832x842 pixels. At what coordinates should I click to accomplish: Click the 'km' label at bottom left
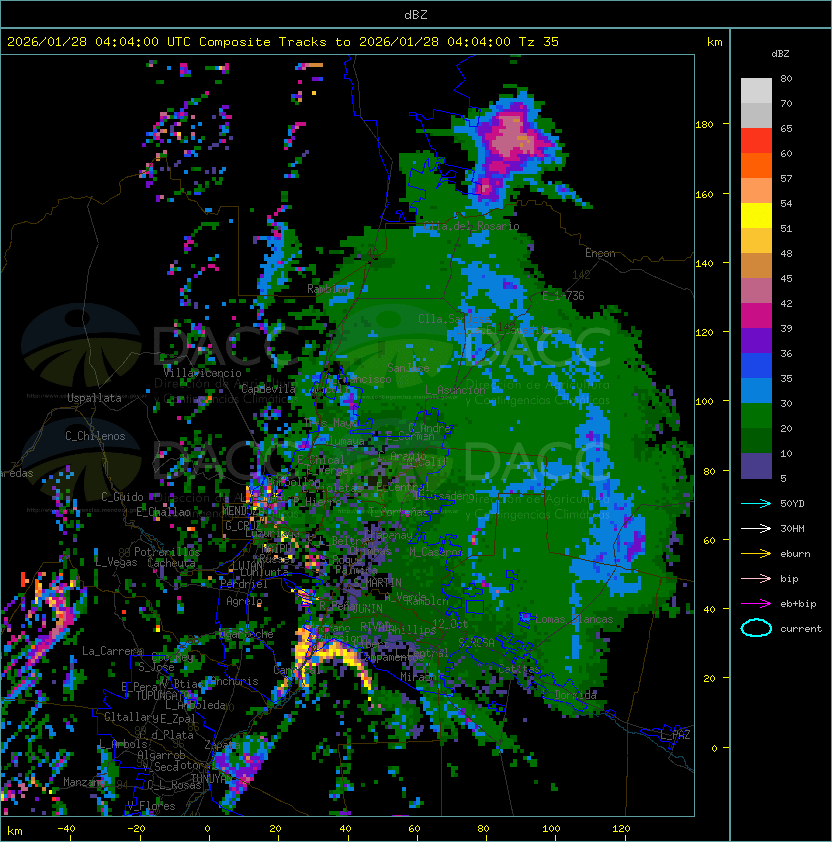point(15,831)
